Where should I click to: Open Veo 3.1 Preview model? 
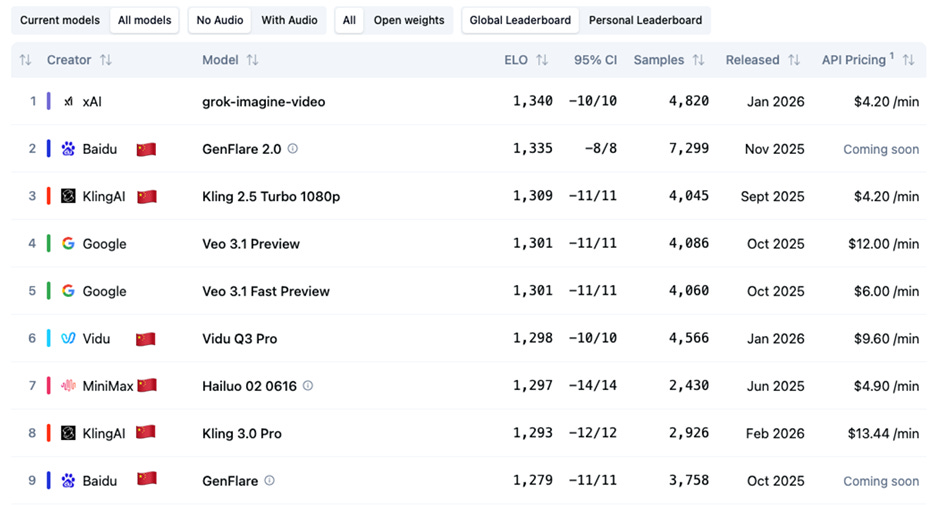251,244
